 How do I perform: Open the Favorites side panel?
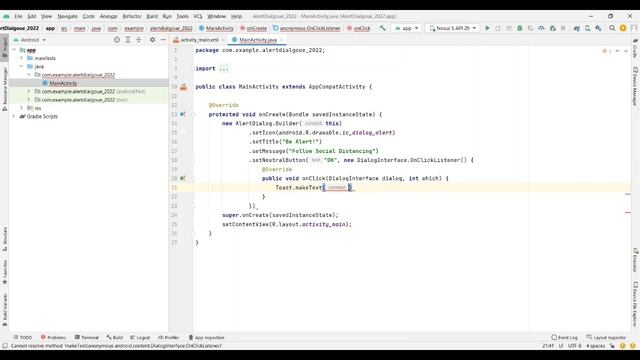click(4, 272)
